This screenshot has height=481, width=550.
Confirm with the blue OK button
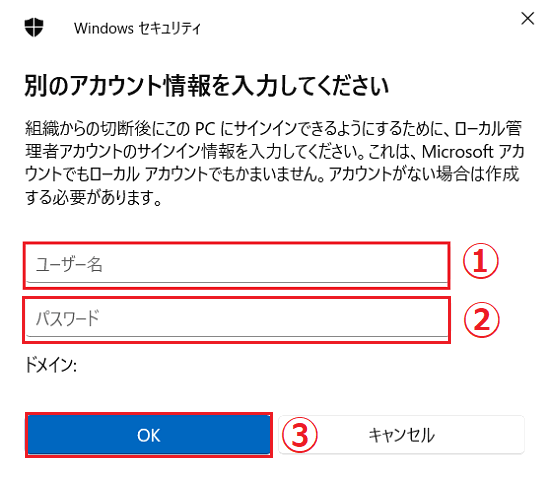149,435
